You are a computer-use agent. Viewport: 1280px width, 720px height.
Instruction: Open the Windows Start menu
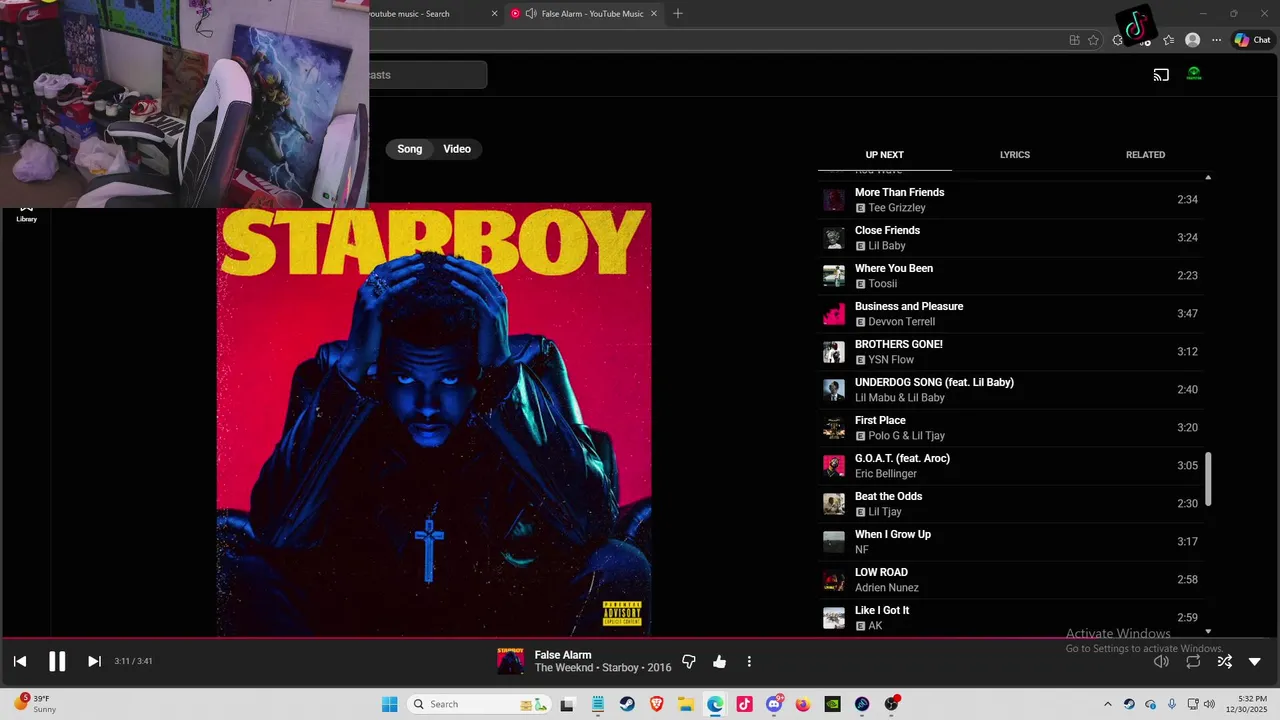pyautogui.click(x=389, y=704)
